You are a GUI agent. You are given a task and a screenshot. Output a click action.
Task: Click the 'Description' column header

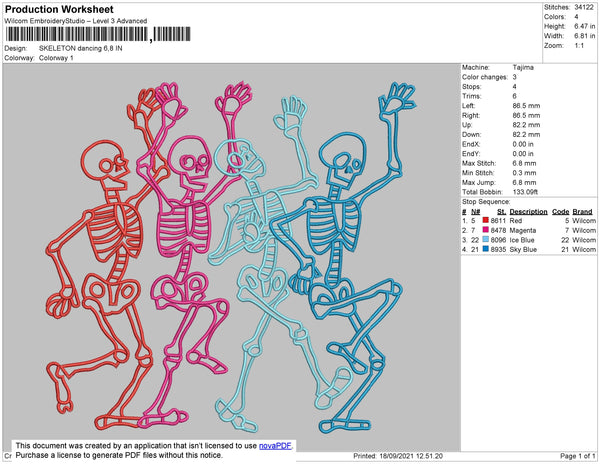(528, 212)
